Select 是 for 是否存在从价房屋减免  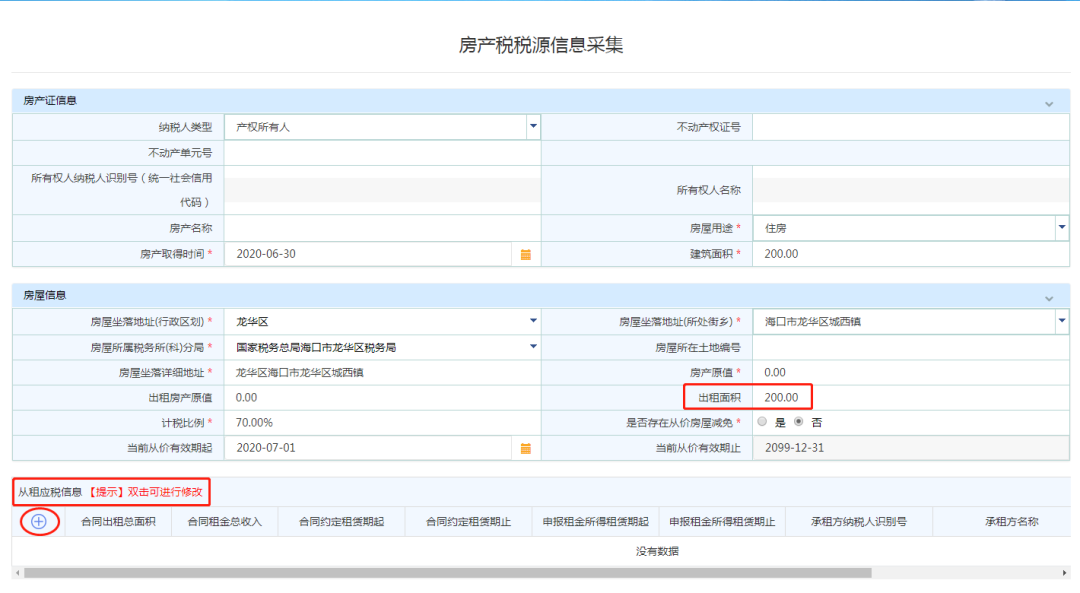pos(762,422)
